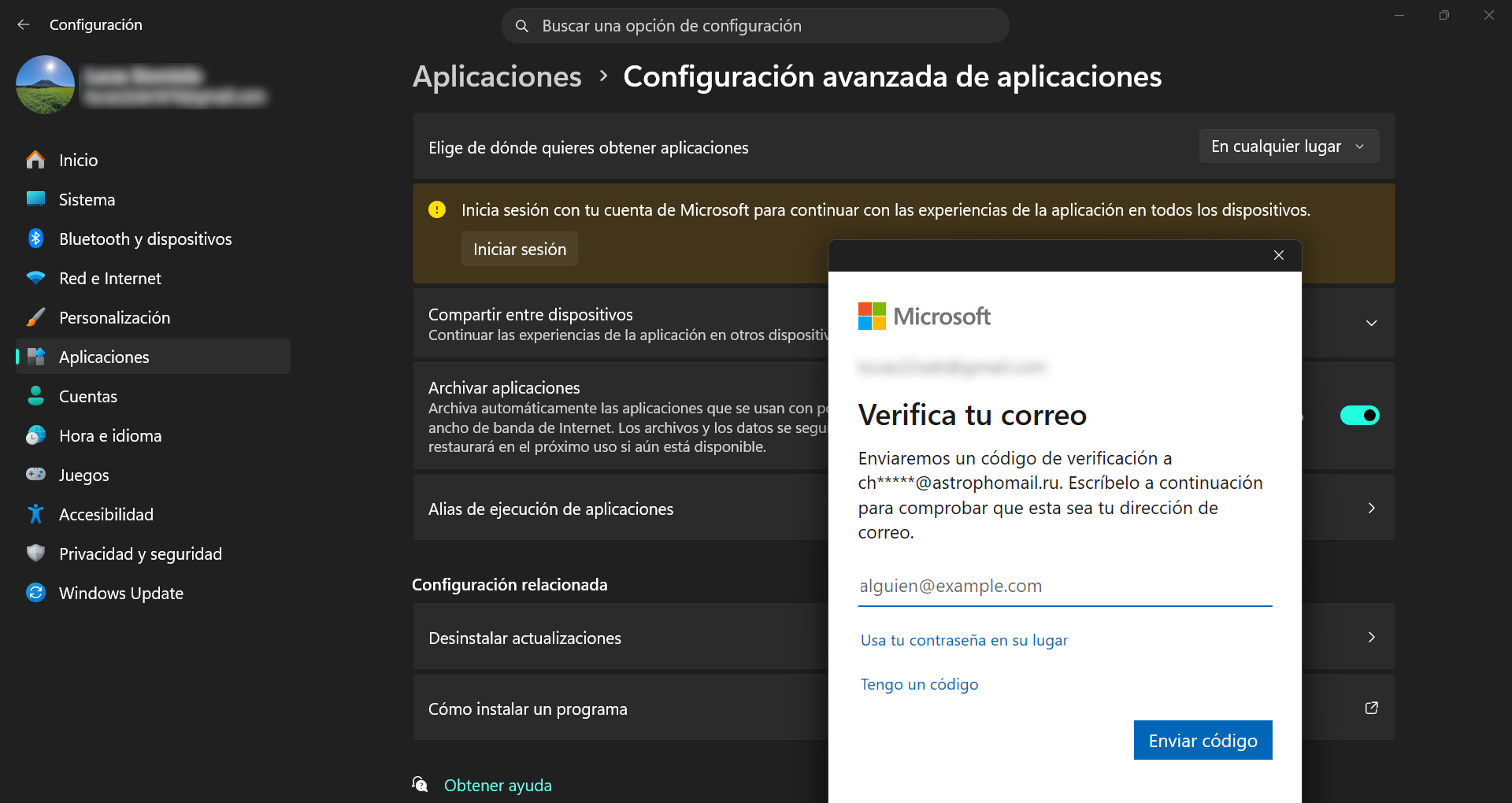Open Privacidad y seguridad settings
The width and height of the screenshot is (1512, 803).
click(x=153, y=553)
